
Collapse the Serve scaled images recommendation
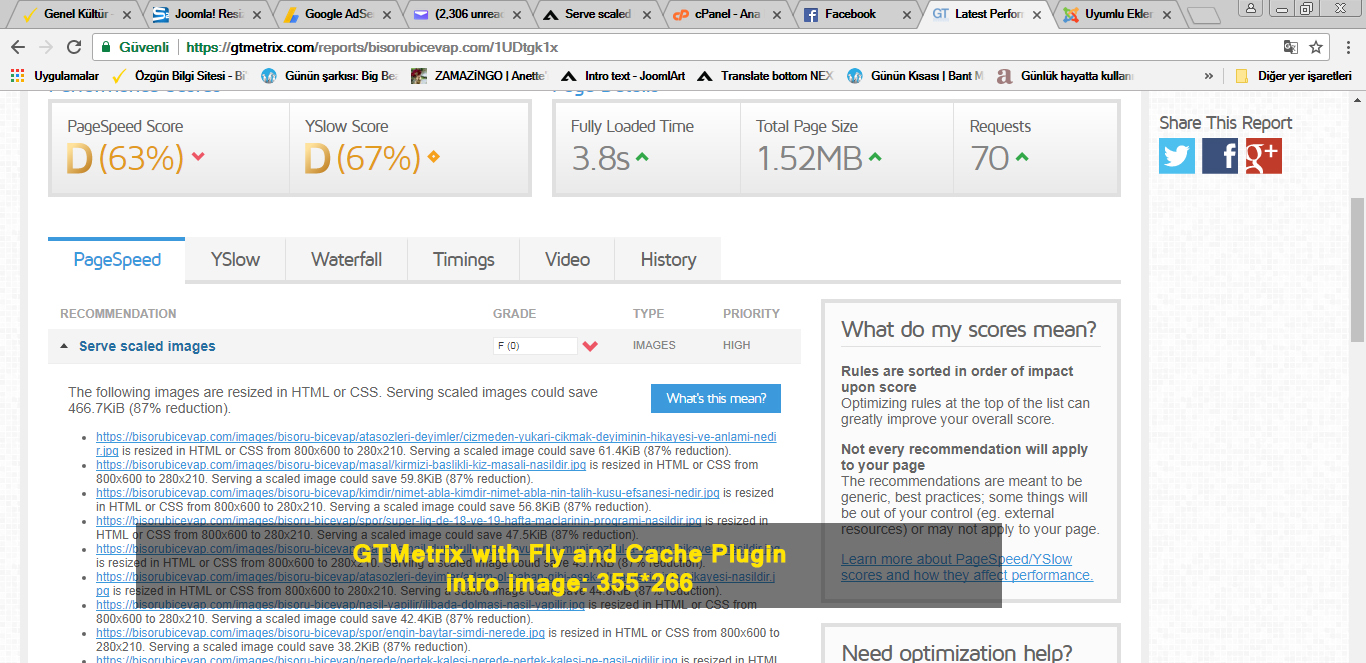click(64, 345)
